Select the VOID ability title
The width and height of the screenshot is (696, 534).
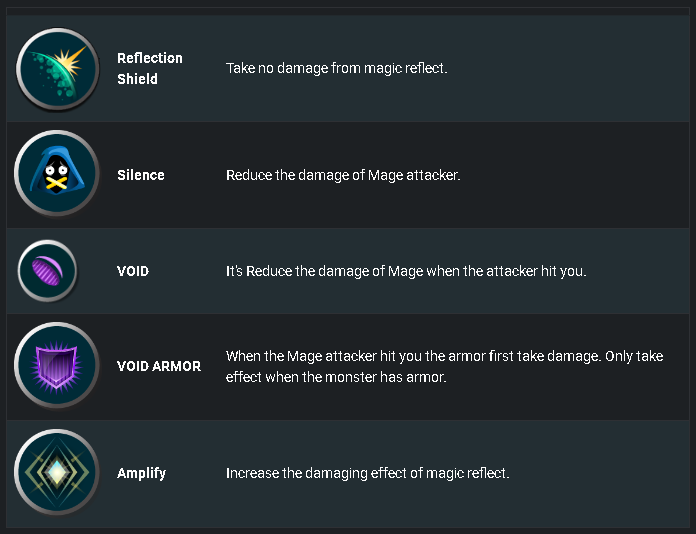point(133,271)
